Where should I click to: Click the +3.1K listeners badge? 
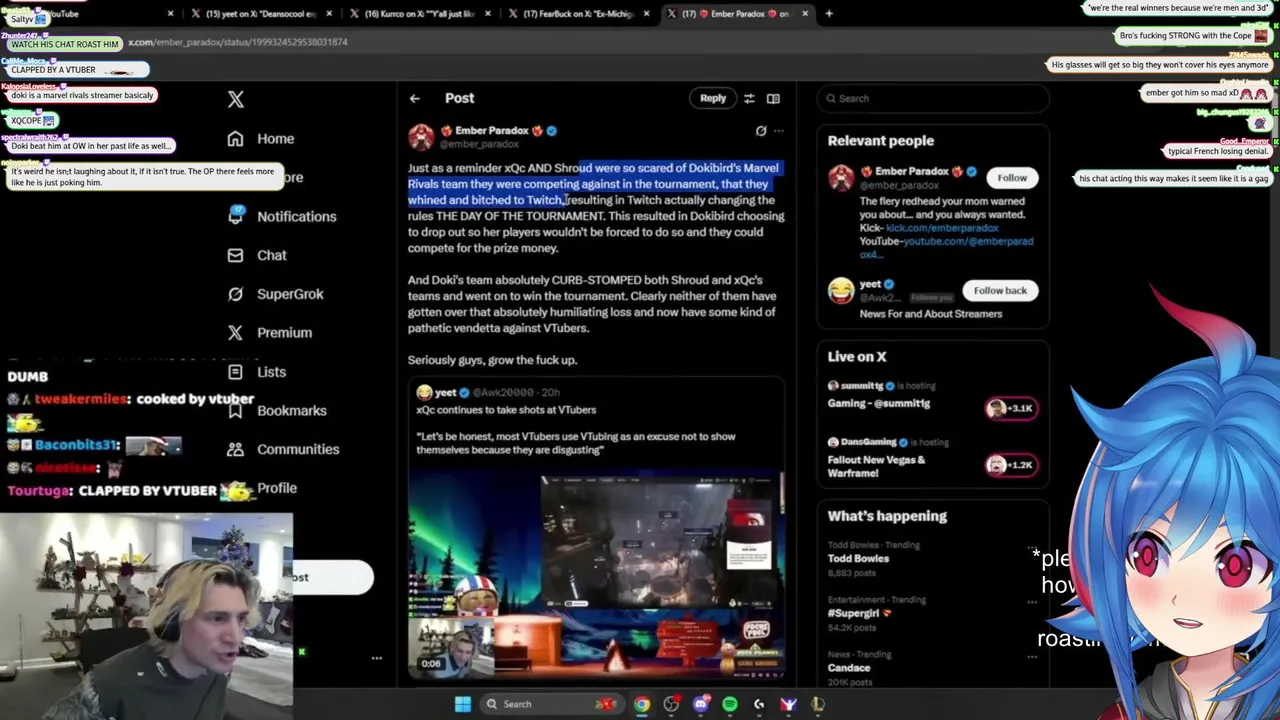coord(1009,408)
